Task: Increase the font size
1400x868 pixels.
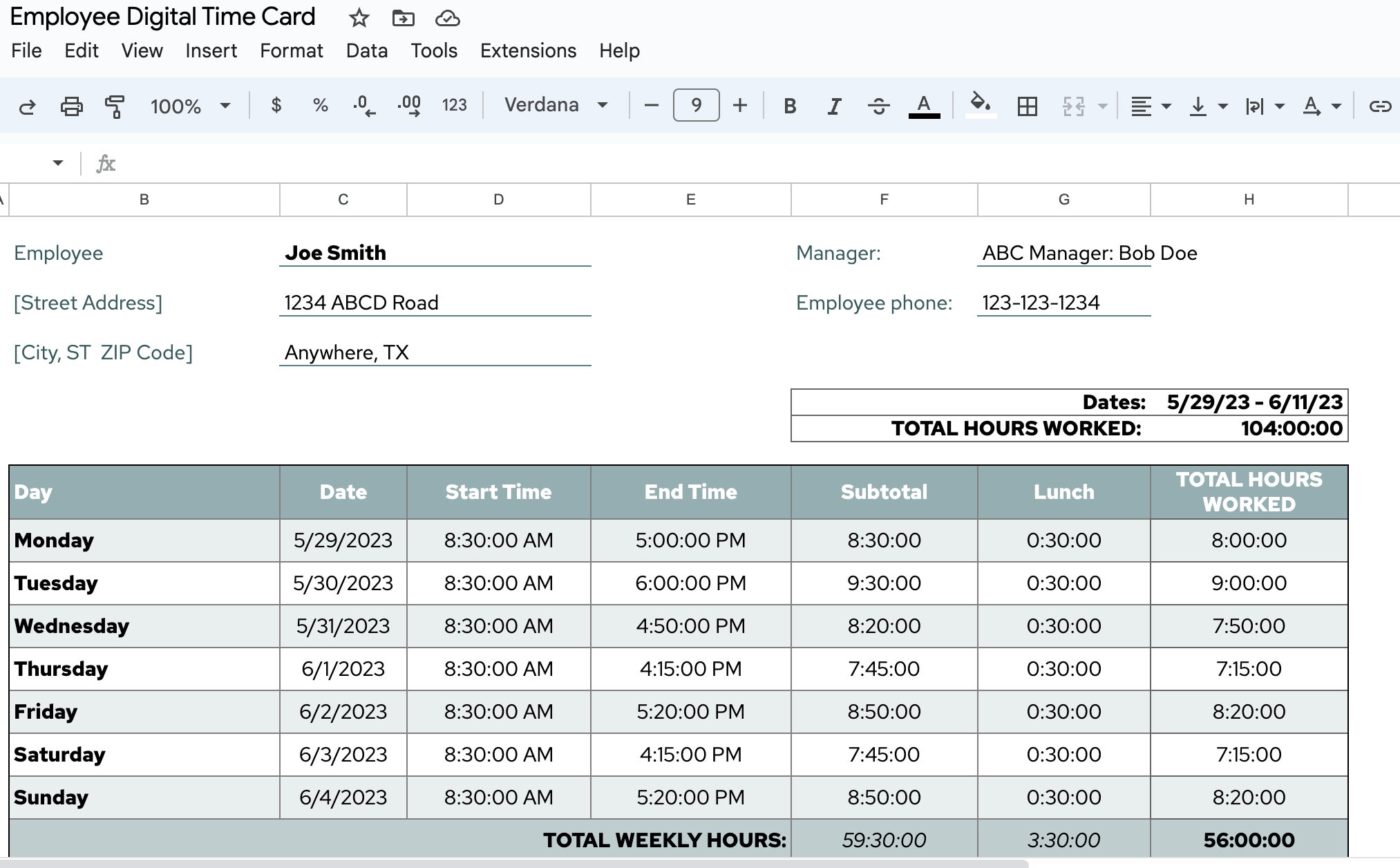Action: 740,105
